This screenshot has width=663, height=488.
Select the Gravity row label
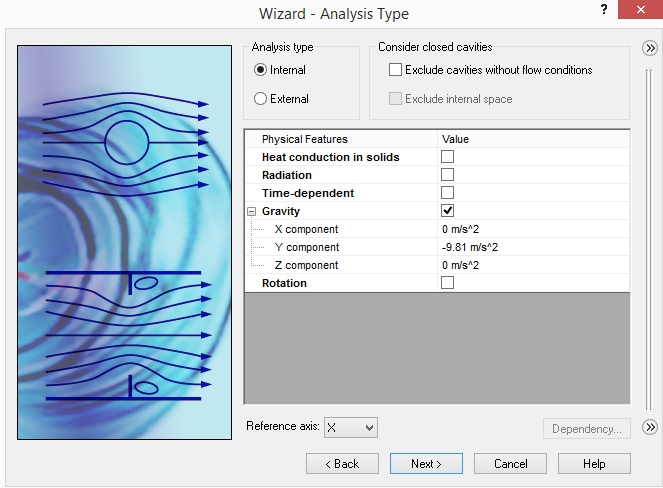tap(281, 211)
